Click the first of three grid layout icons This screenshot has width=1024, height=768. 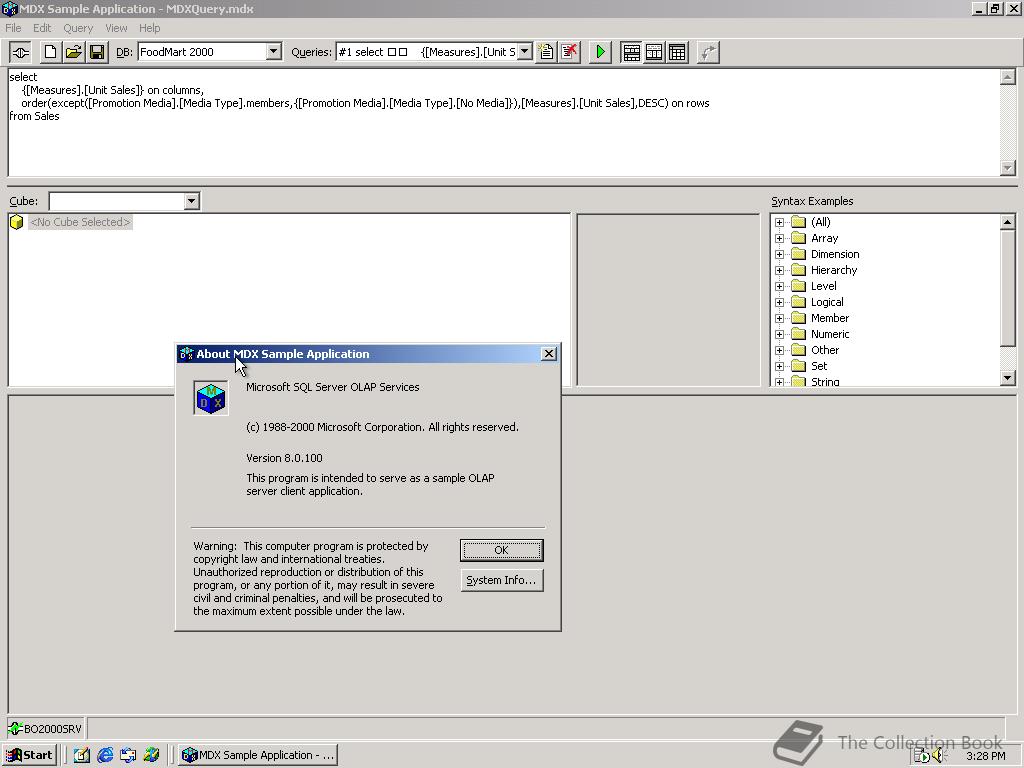(631, 52)
